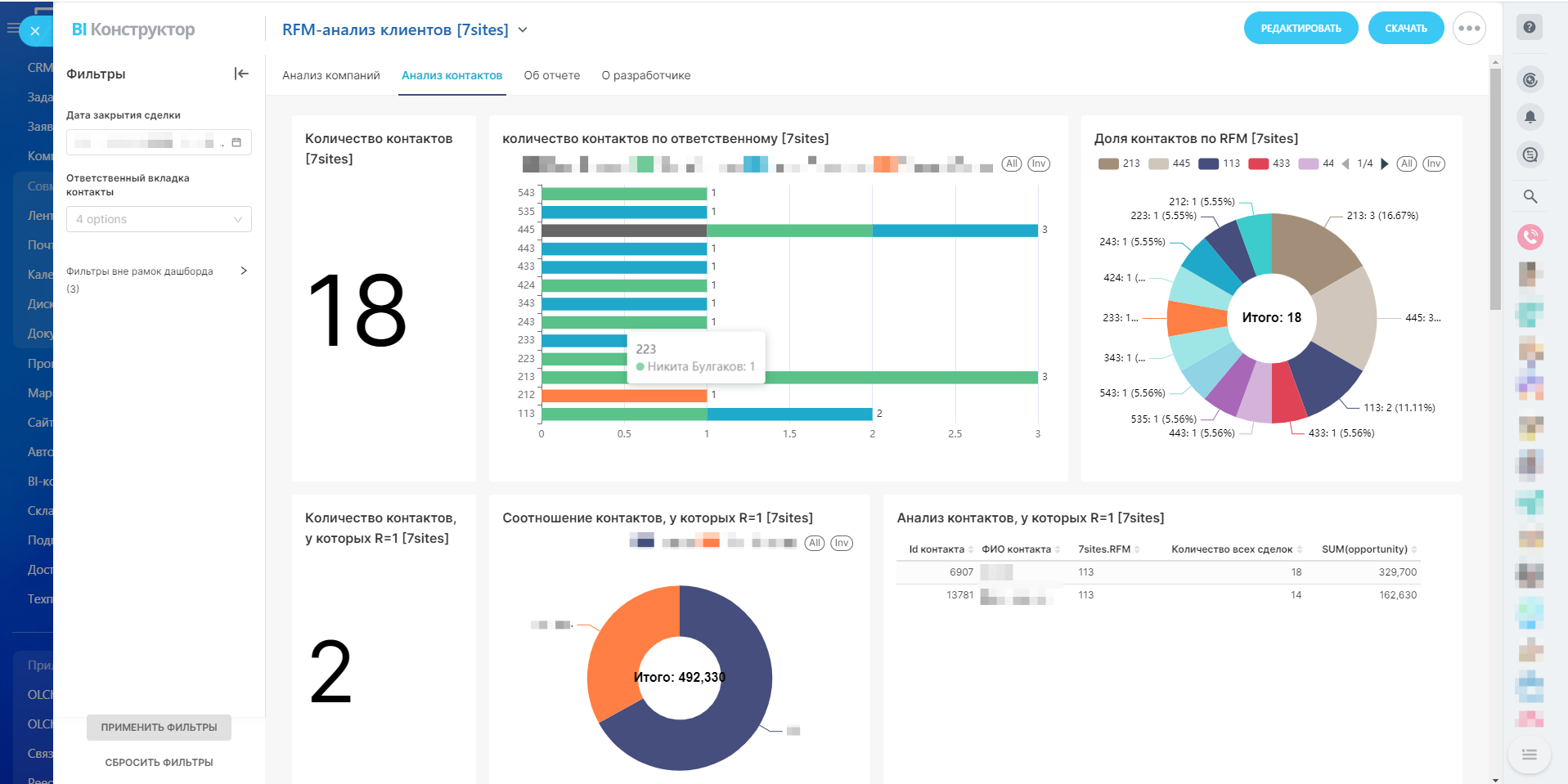This screenshot has height=784, width=1568.
Task: Open the three-dots more options menu
Action: coord(1469,29)
